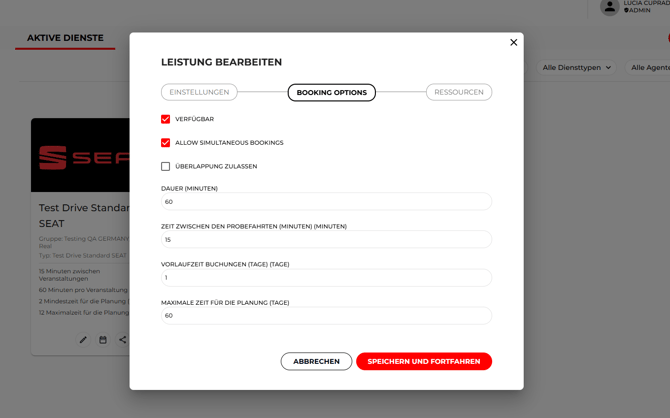Click the pencil edit icon on service card

(x=83, y=340)
